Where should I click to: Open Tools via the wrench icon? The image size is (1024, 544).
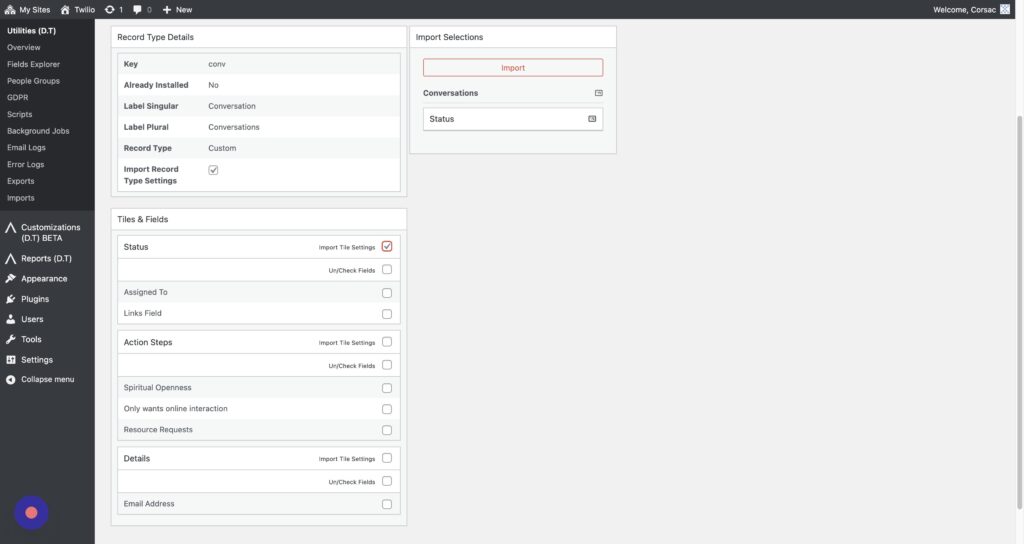click(11, 339)
